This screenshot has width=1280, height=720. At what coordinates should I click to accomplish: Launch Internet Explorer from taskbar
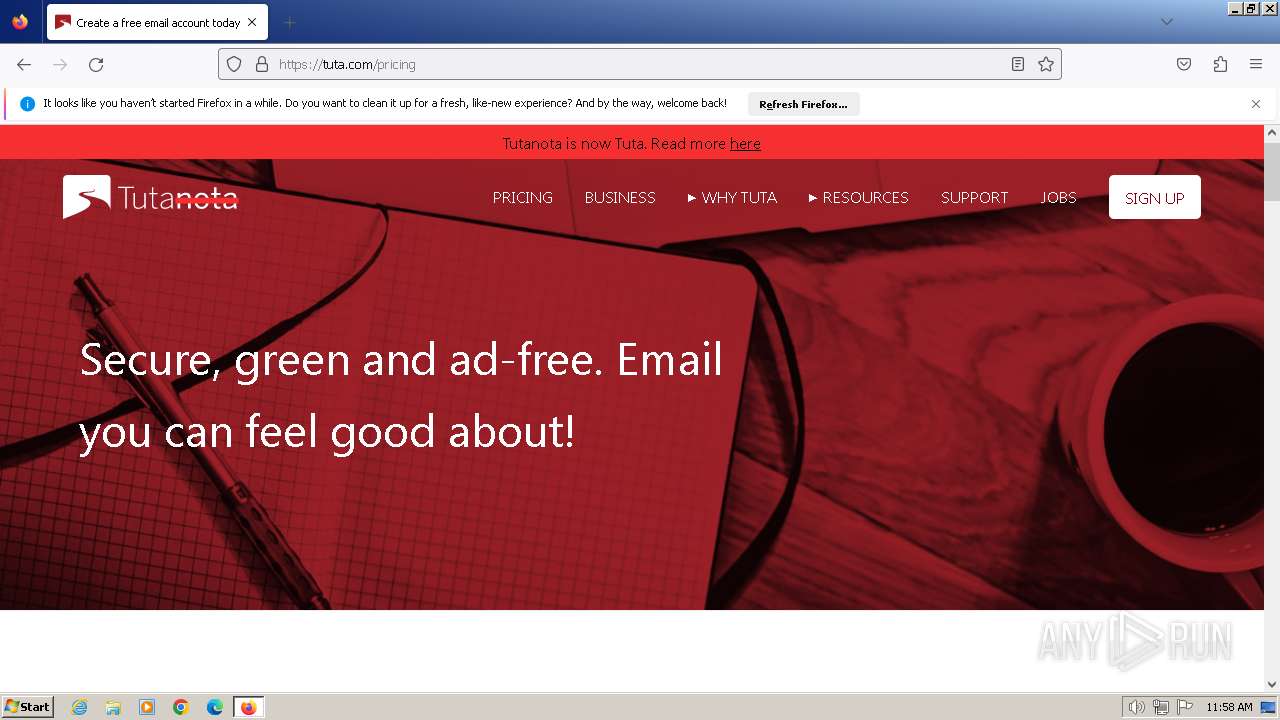click(x=79, y=707)
